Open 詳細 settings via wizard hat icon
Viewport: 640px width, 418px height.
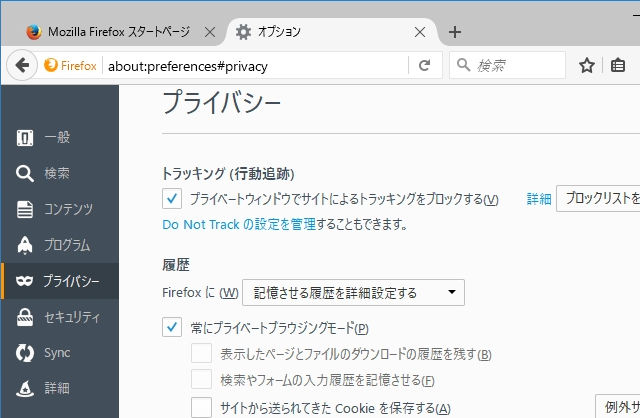[x=25, y=388]
